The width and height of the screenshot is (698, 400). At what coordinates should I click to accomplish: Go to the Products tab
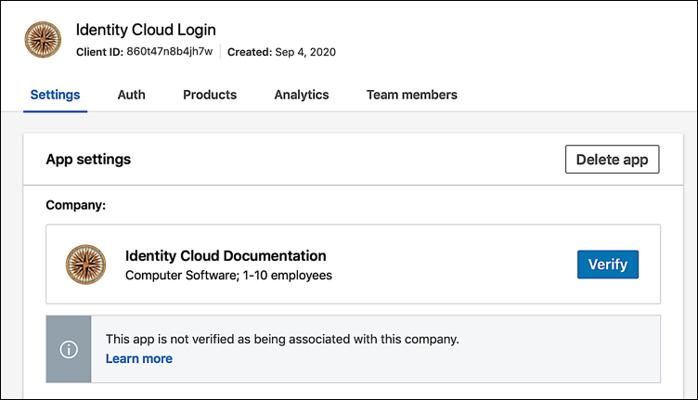[210, 95]
